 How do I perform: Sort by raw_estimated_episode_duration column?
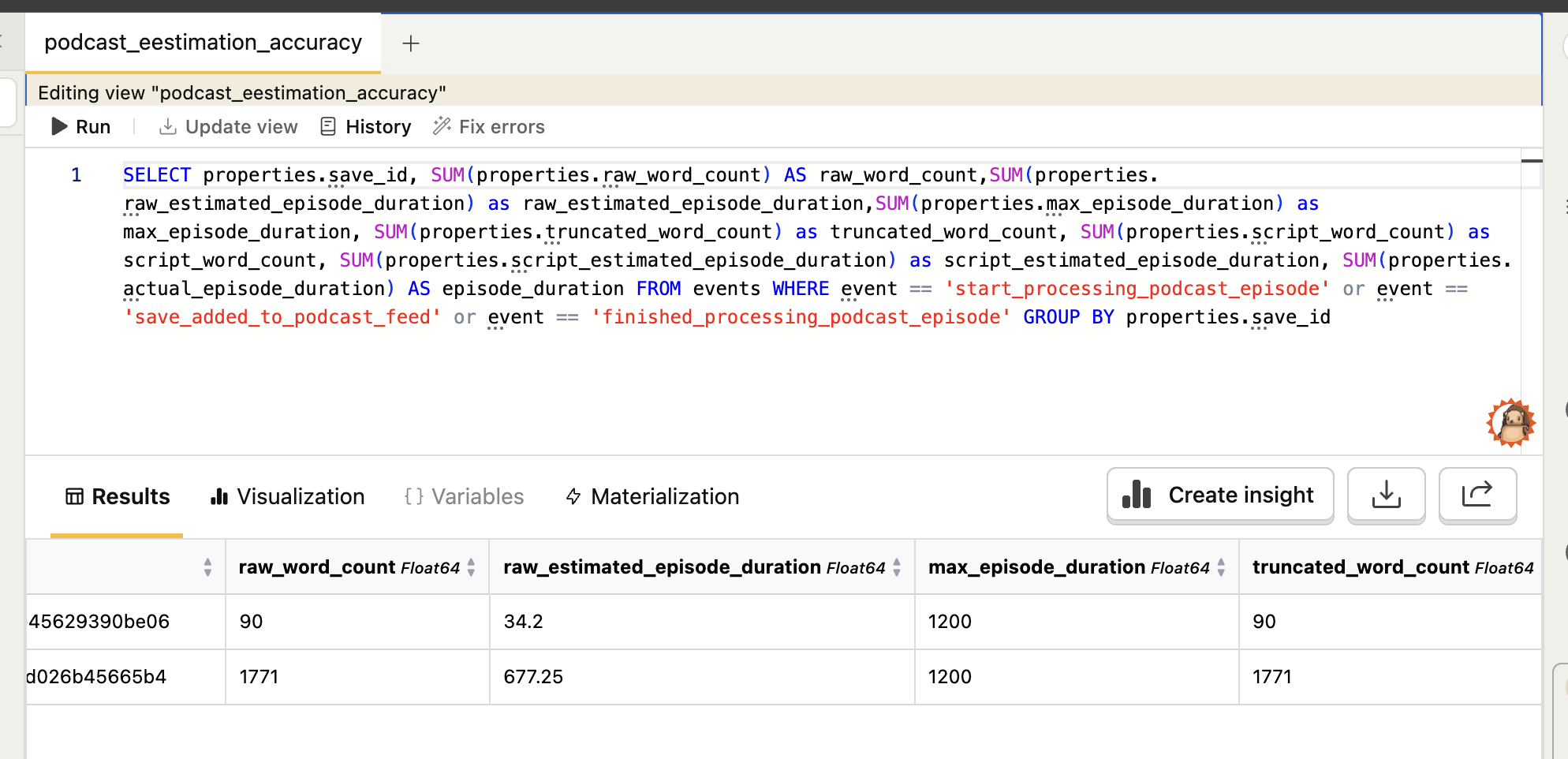[897, 567]
